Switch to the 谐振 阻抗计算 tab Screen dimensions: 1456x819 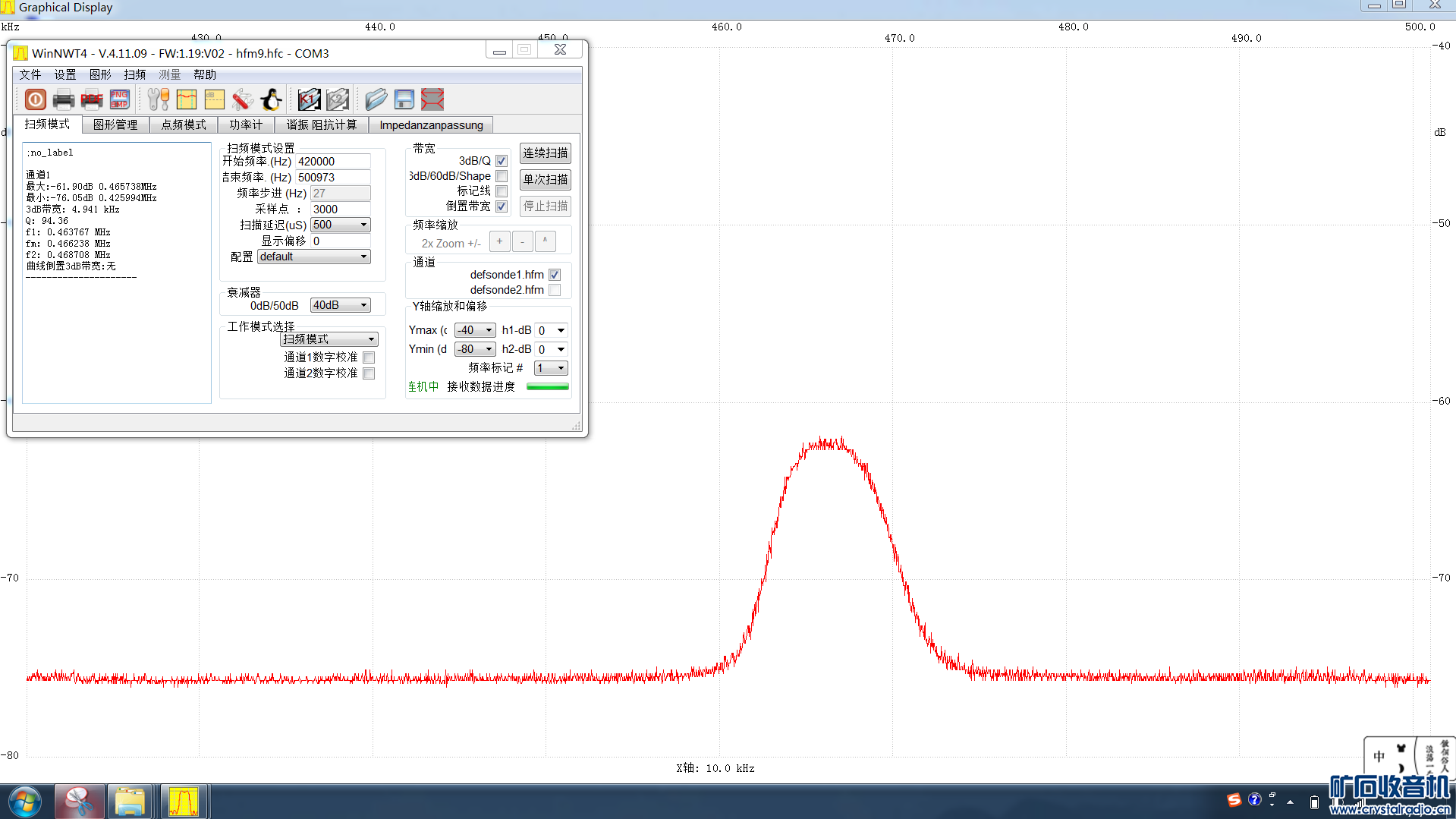[x=322, y=124]
